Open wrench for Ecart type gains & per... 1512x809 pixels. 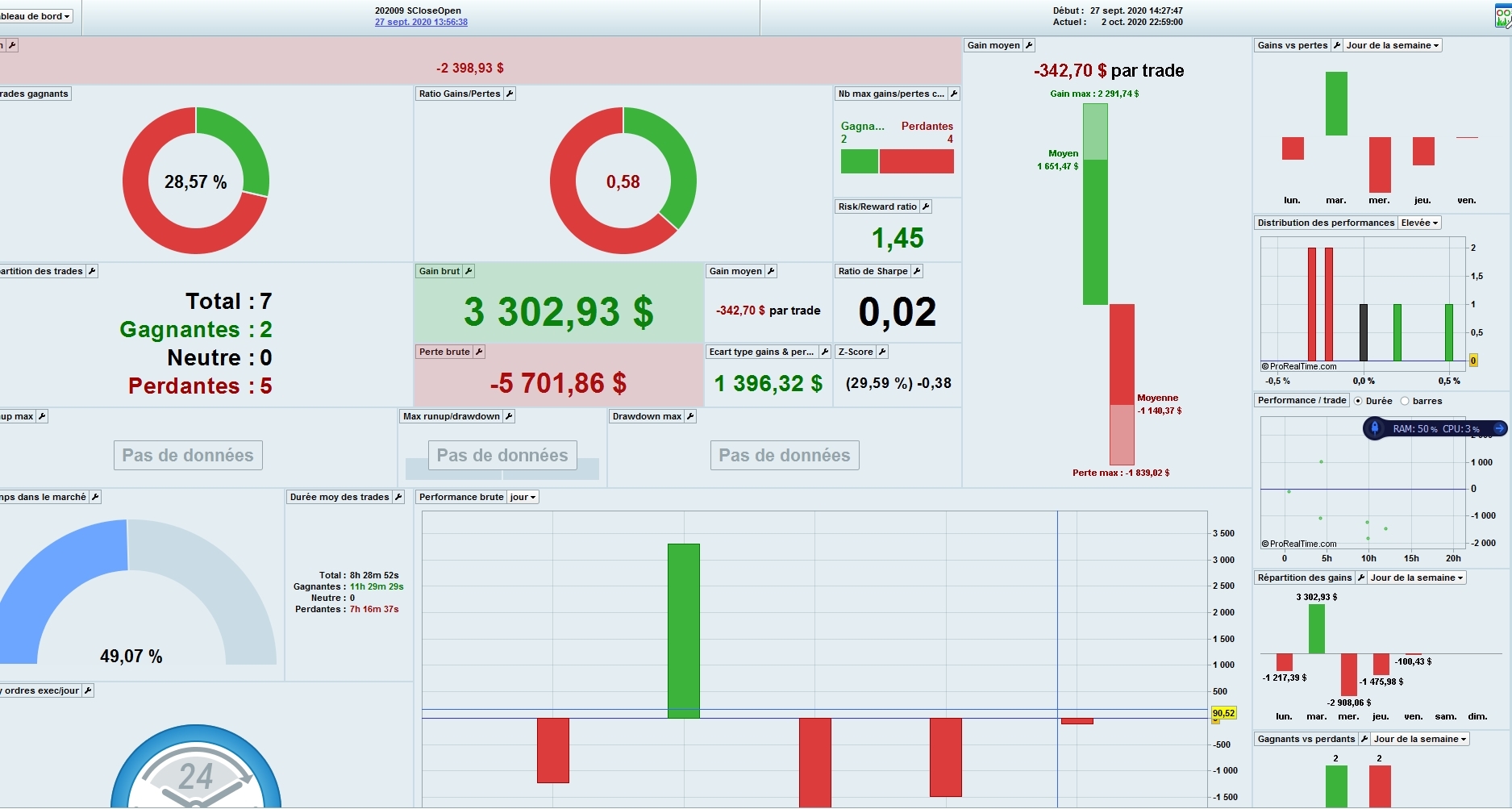824,352
